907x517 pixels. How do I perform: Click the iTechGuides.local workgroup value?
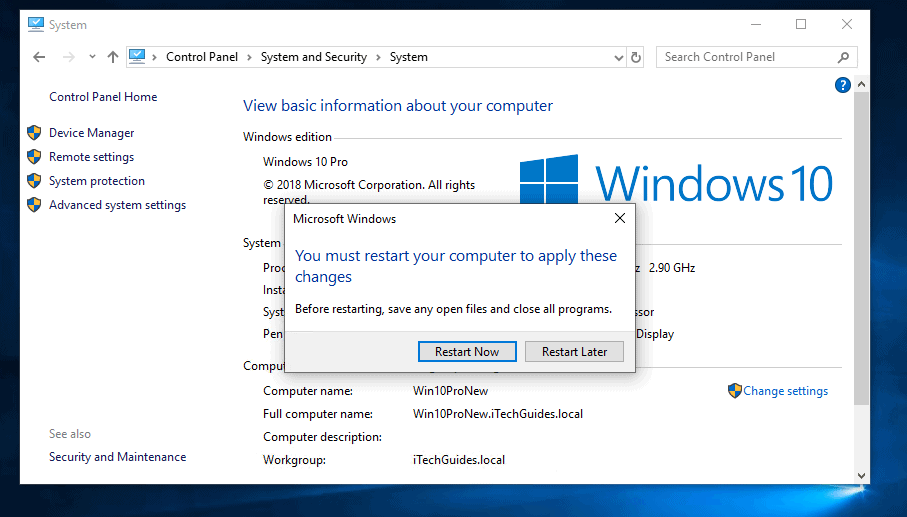[x=459, y=460]
